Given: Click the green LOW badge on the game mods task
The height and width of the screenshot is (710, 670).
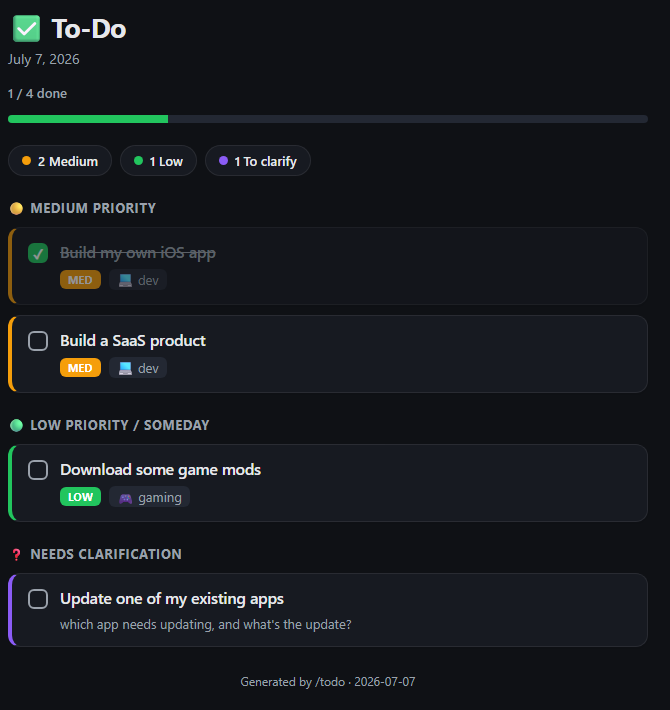Looking at the screenshot, I should pos(80,497).
